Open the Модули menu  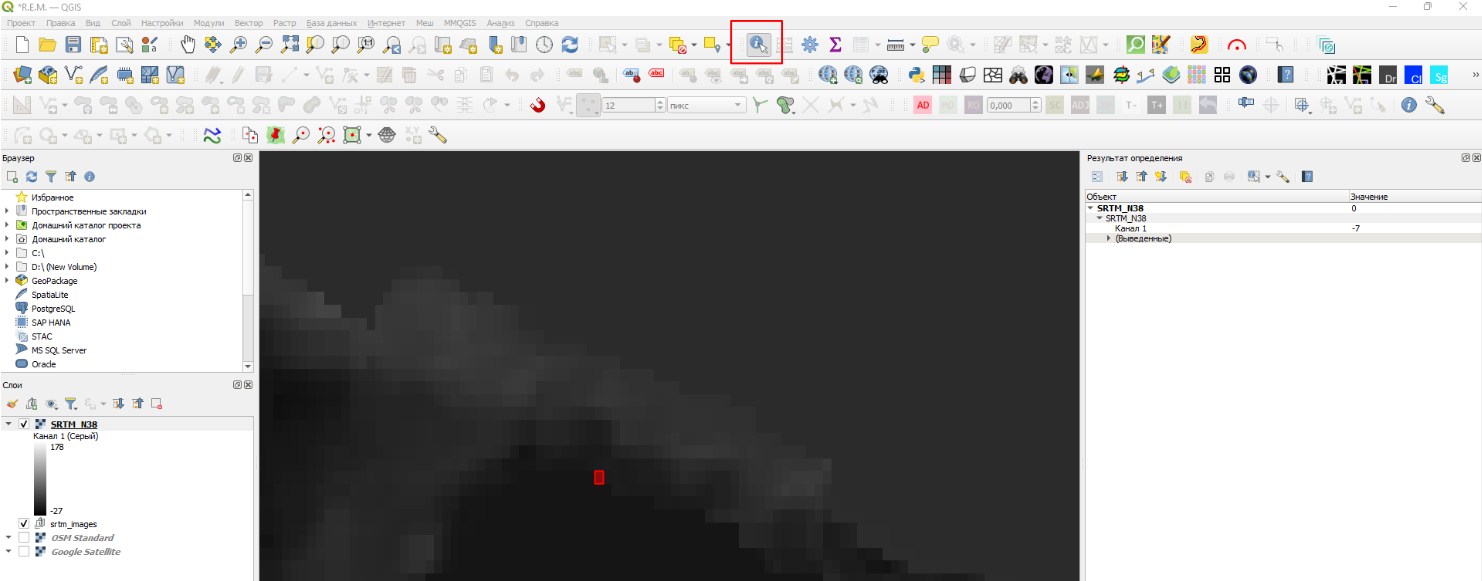pos(209,22)
